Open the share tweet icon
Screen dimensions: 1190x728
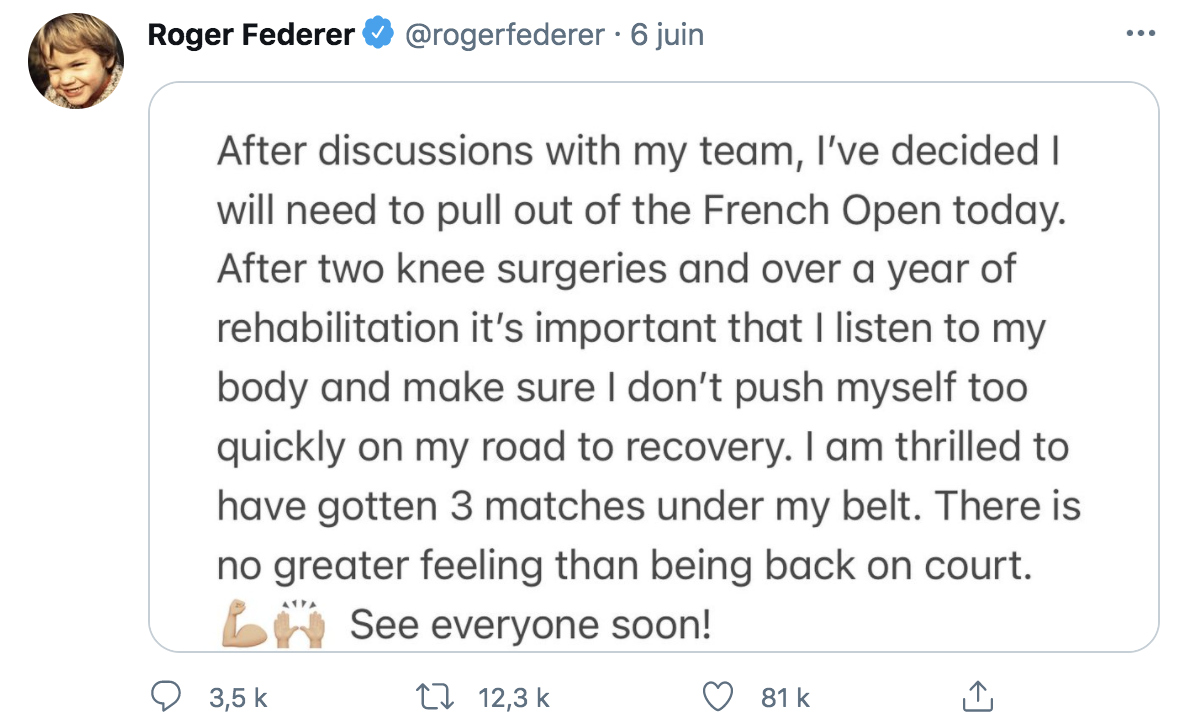(978, 696)
